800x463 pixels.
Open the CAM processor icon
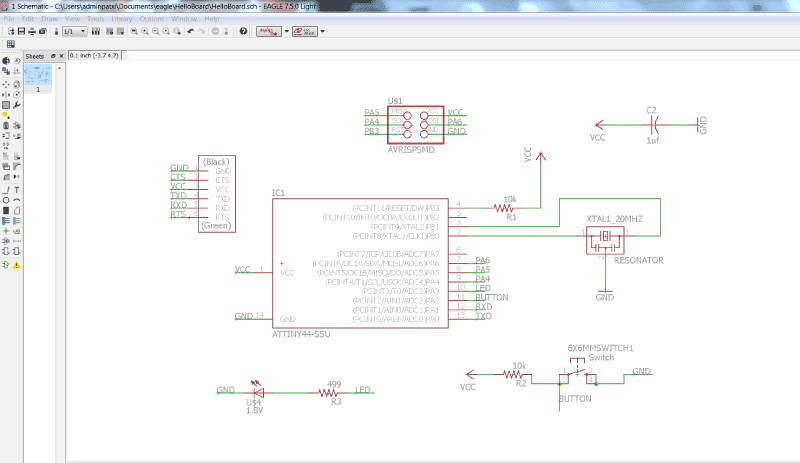pos(43,31)
